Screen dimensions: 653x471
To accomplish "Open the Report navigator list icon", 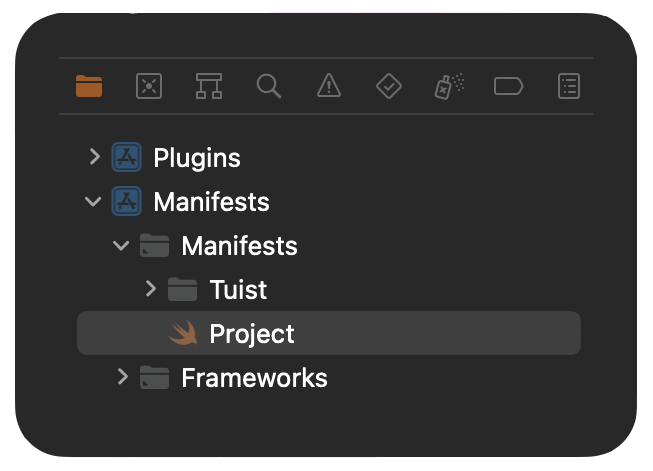I will 569,87.
